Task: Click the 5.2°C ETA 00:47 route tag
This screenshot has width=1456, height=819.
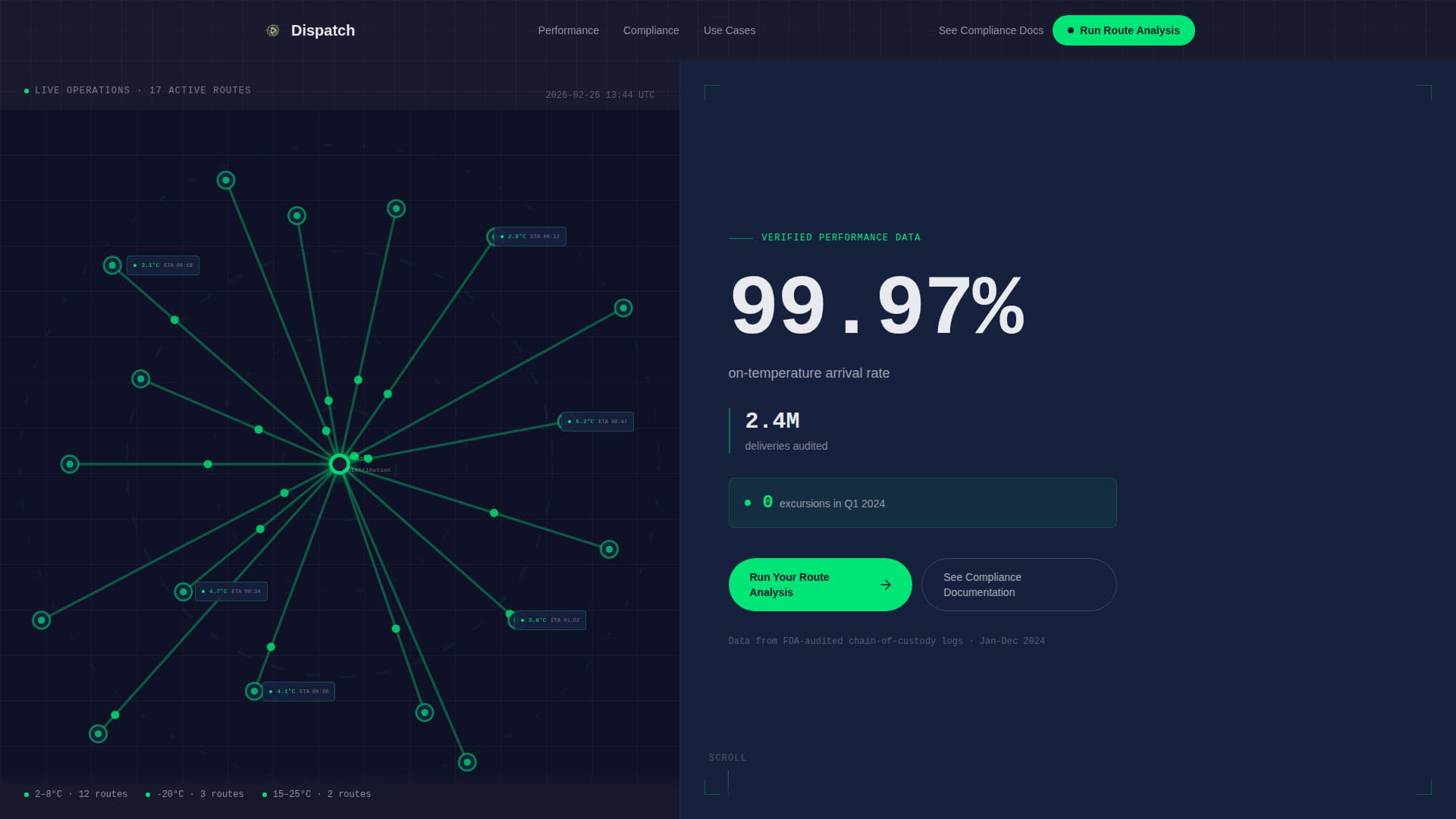Action: point(598,422)
